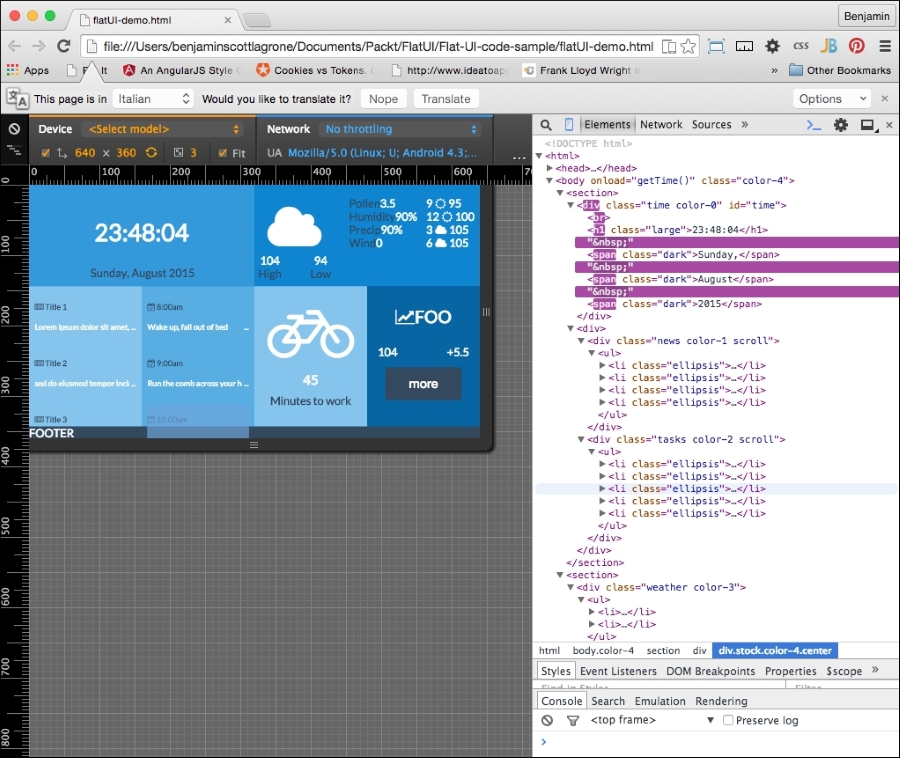Toggle device mode phone icon in DevTools
This screenshot has height=758, width=900.
pos(569,125)
